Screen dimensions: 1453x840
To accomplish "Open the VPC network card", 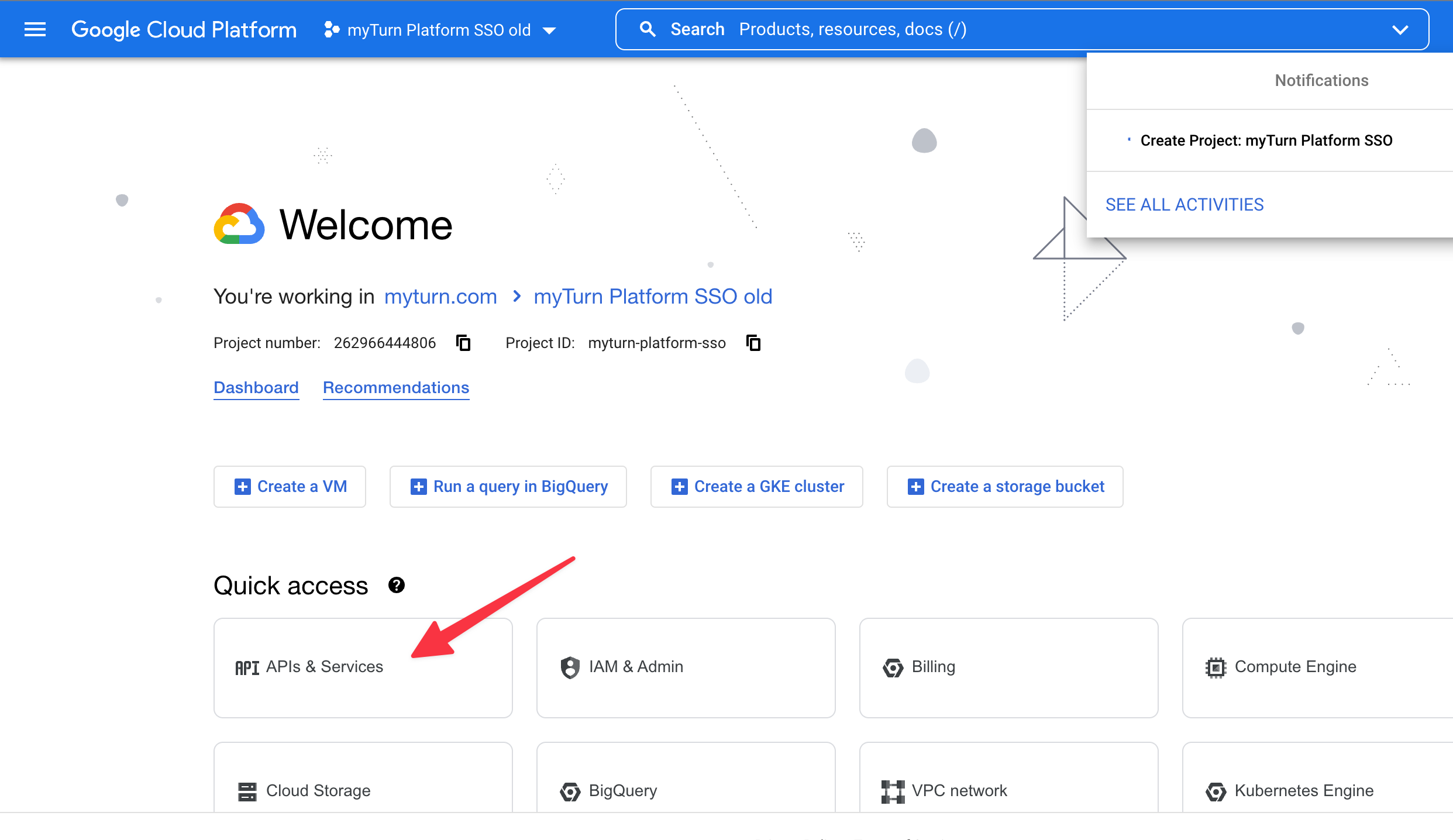I will coord(1009,777).
